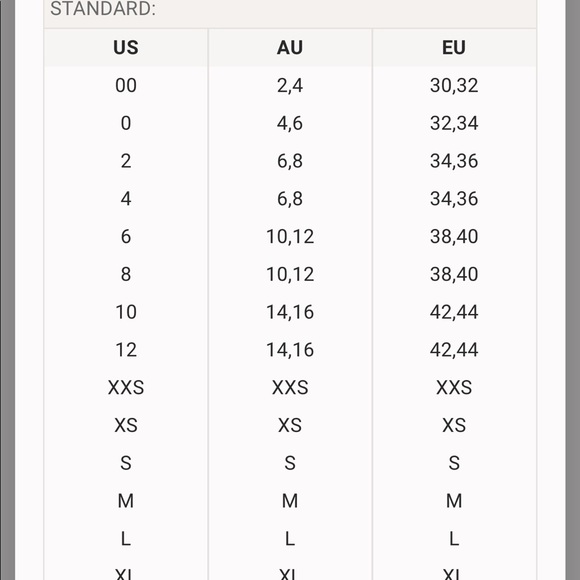Select the AU M cell

(290, 500)
